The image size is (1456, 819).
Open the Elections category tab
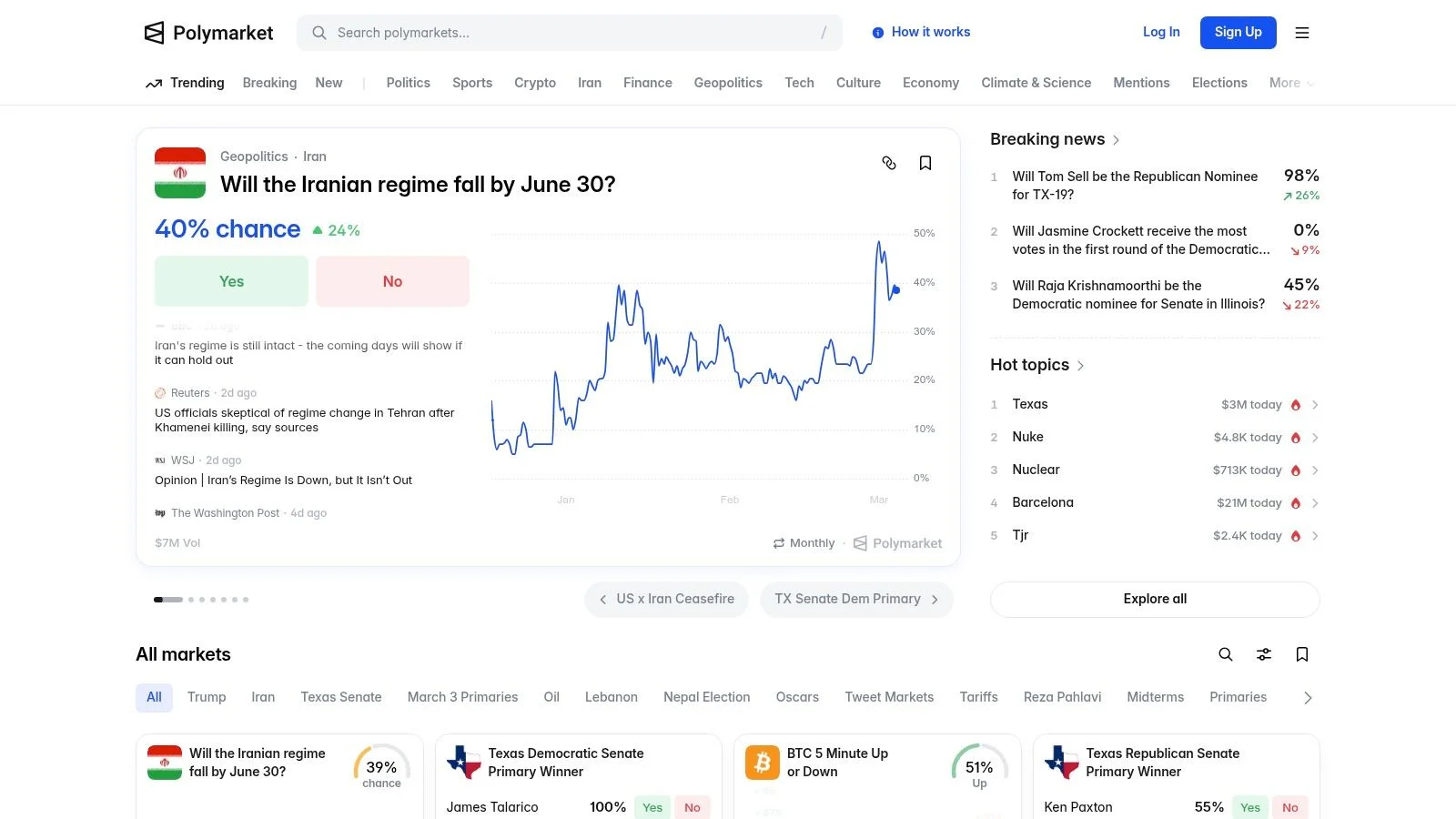pos(1219,83)
